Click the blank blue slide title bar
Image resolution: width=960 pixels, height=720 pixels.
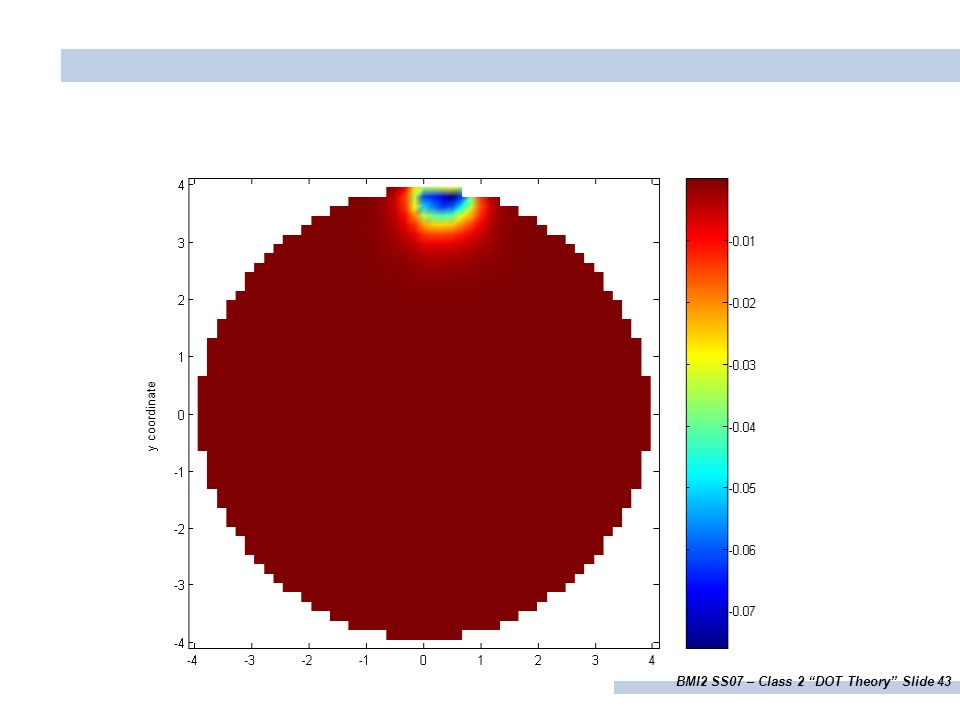[510, 66]
